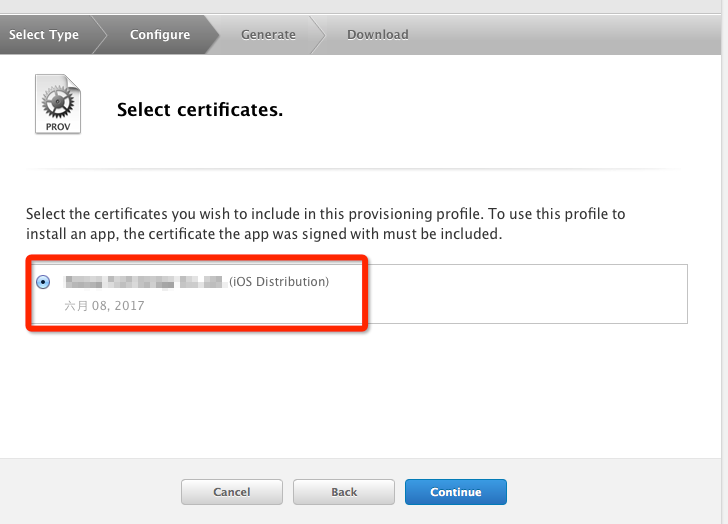Screen dimensions: 728x524
Task: Jump to the Download step
Action: click(x=377, y=34)
